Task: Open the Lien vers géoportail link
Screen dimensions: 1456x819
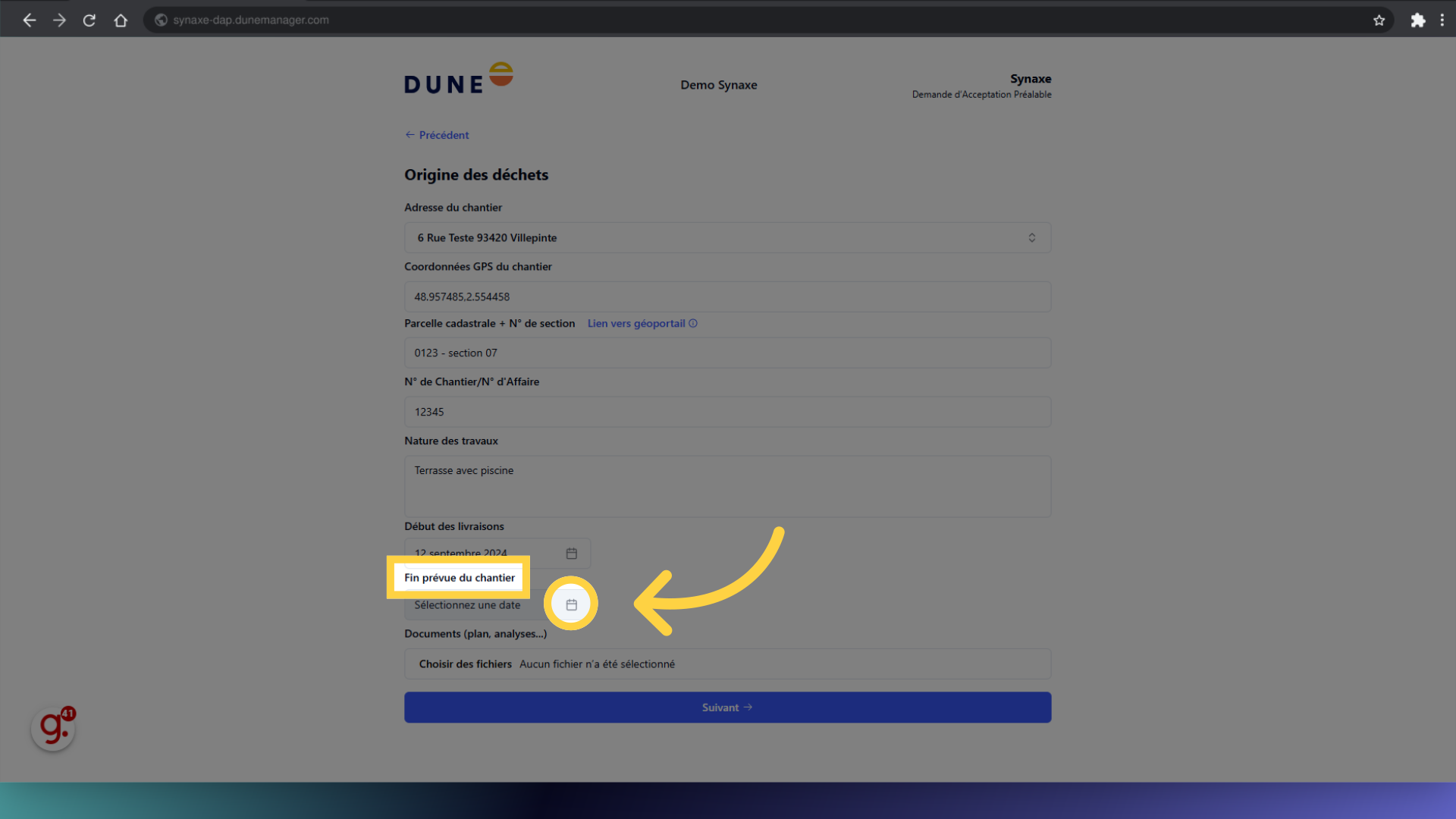Action: [x=636, y=323]
